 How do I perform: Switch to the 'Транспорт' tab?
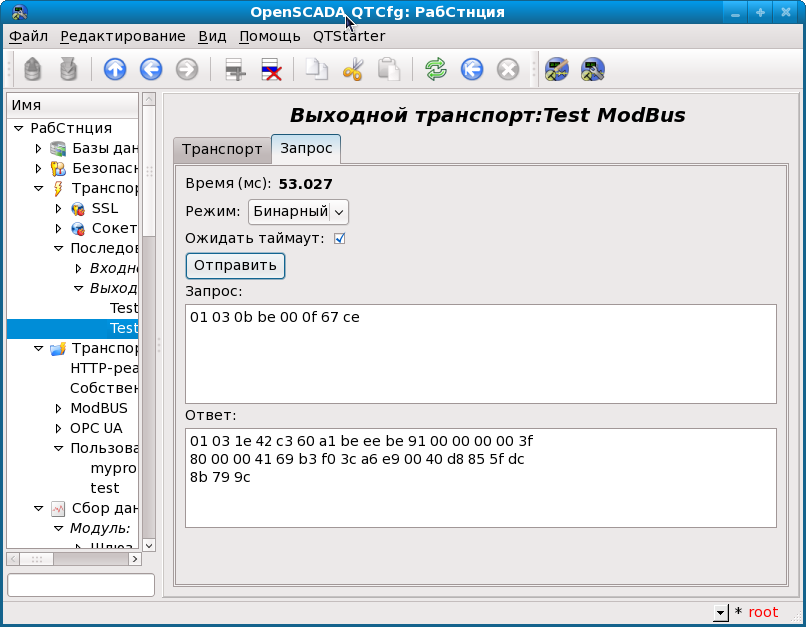(221, 149)
